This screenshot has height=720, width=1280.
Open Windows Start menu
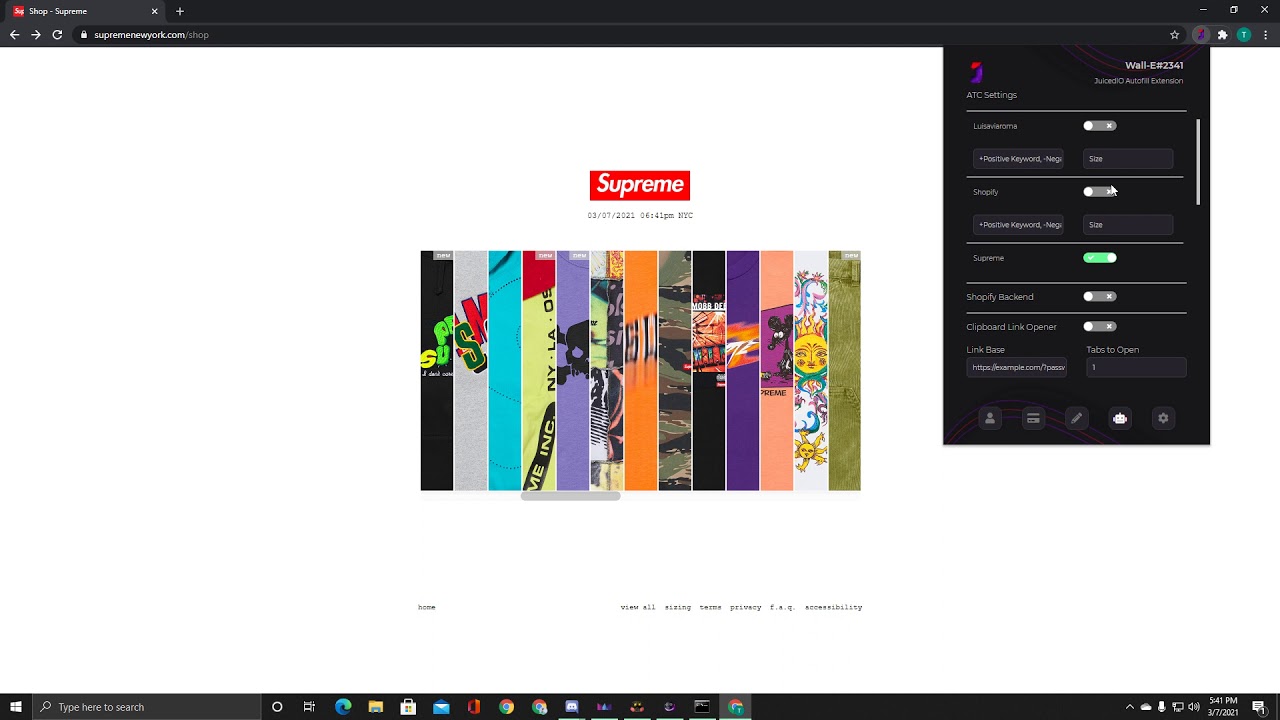pos(15,707)
